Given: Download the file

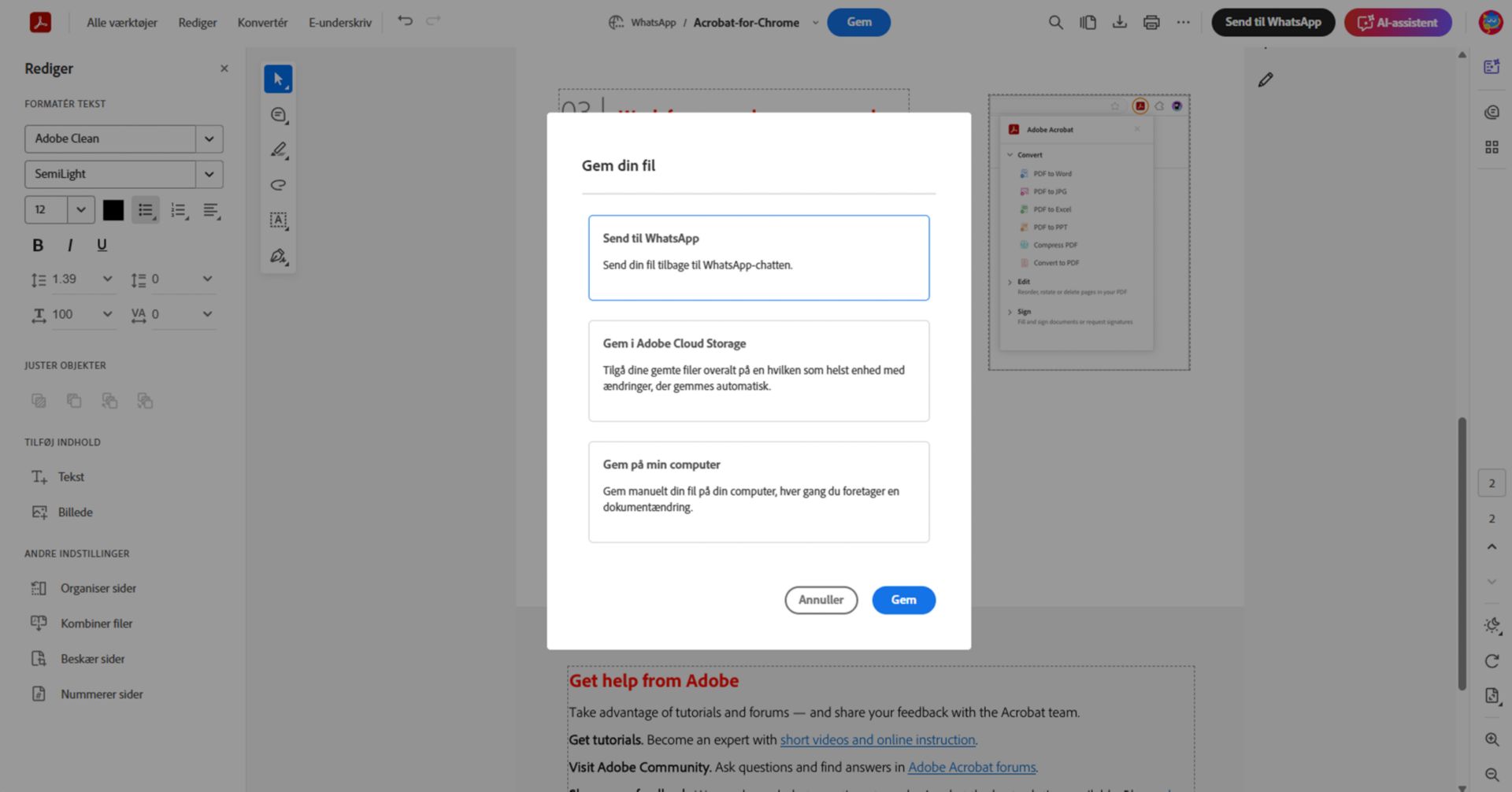Looking at the screenshot, I should (x=1119, y=22).
